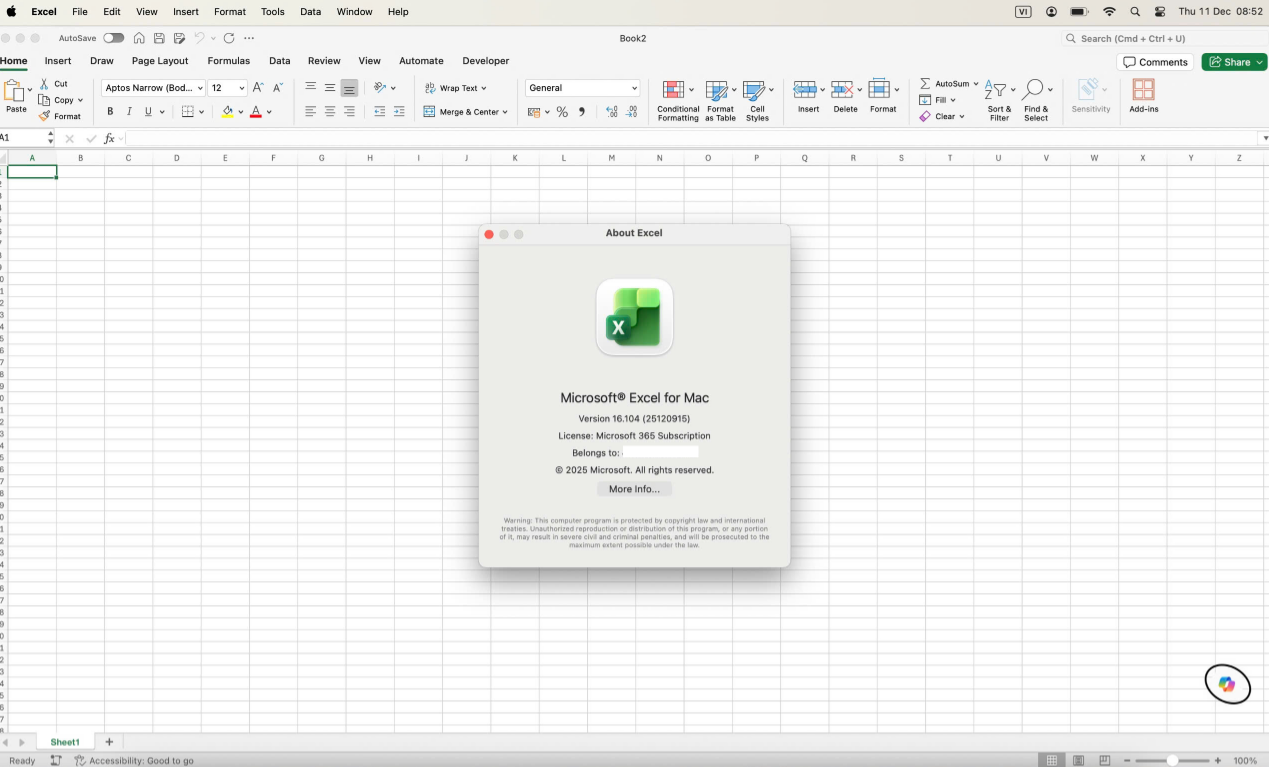This screenshot has width=1269, height=767.
Task: Open Find & Select
Action: [x=1036, y=101]
